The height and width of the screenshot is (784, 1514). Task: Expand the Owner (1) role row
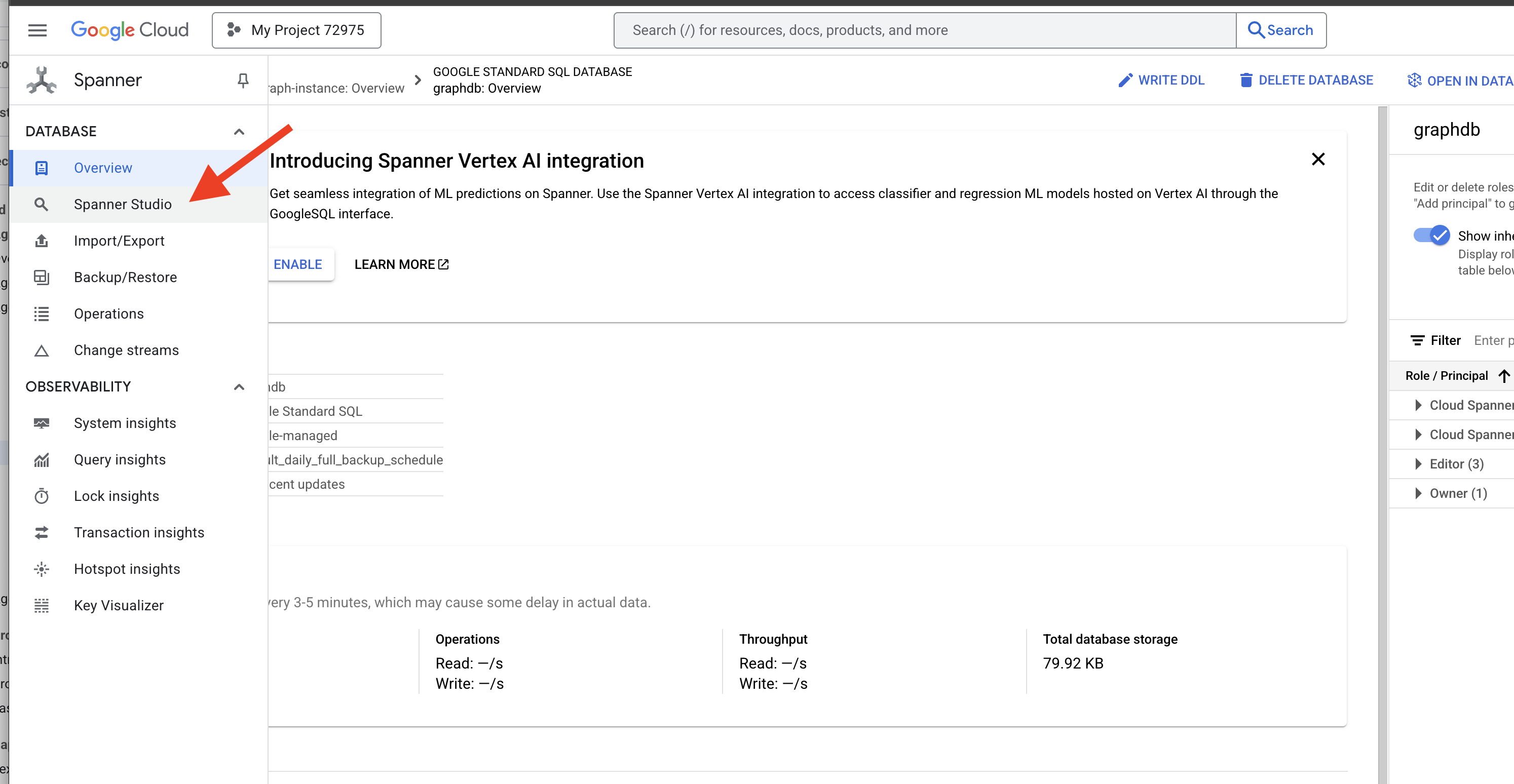1418,493
